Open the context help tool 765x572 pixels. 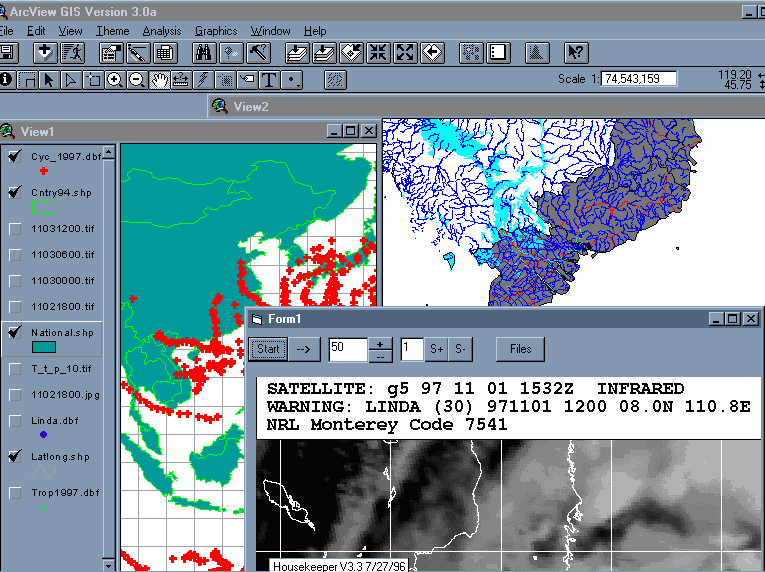(576, 53)
